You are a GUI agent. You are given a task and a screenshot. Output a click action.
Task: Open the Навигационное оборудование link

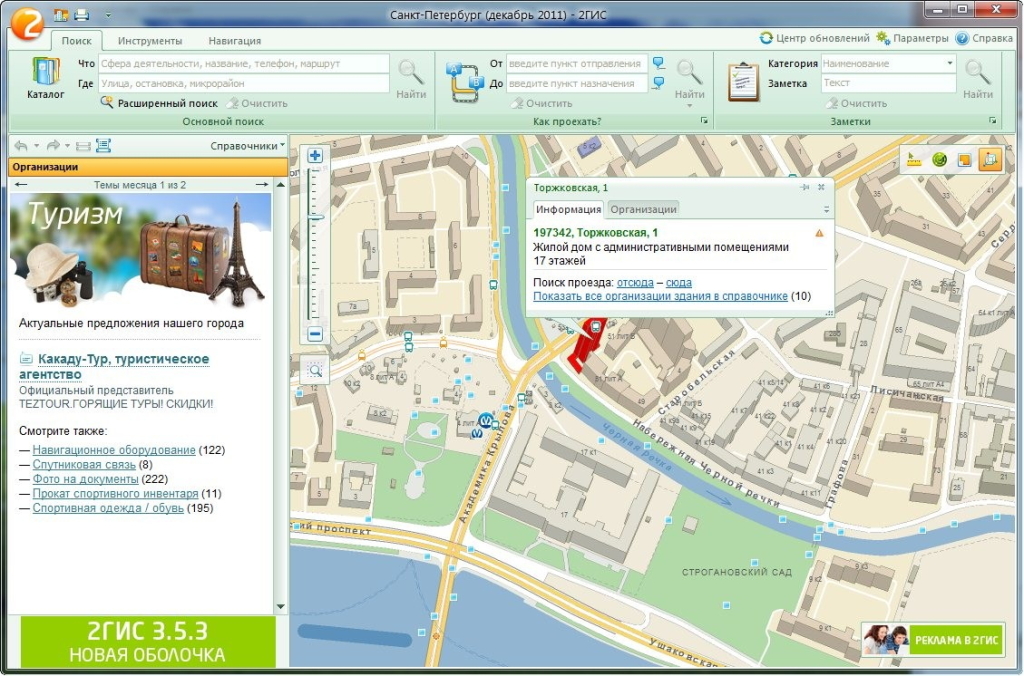114,450
